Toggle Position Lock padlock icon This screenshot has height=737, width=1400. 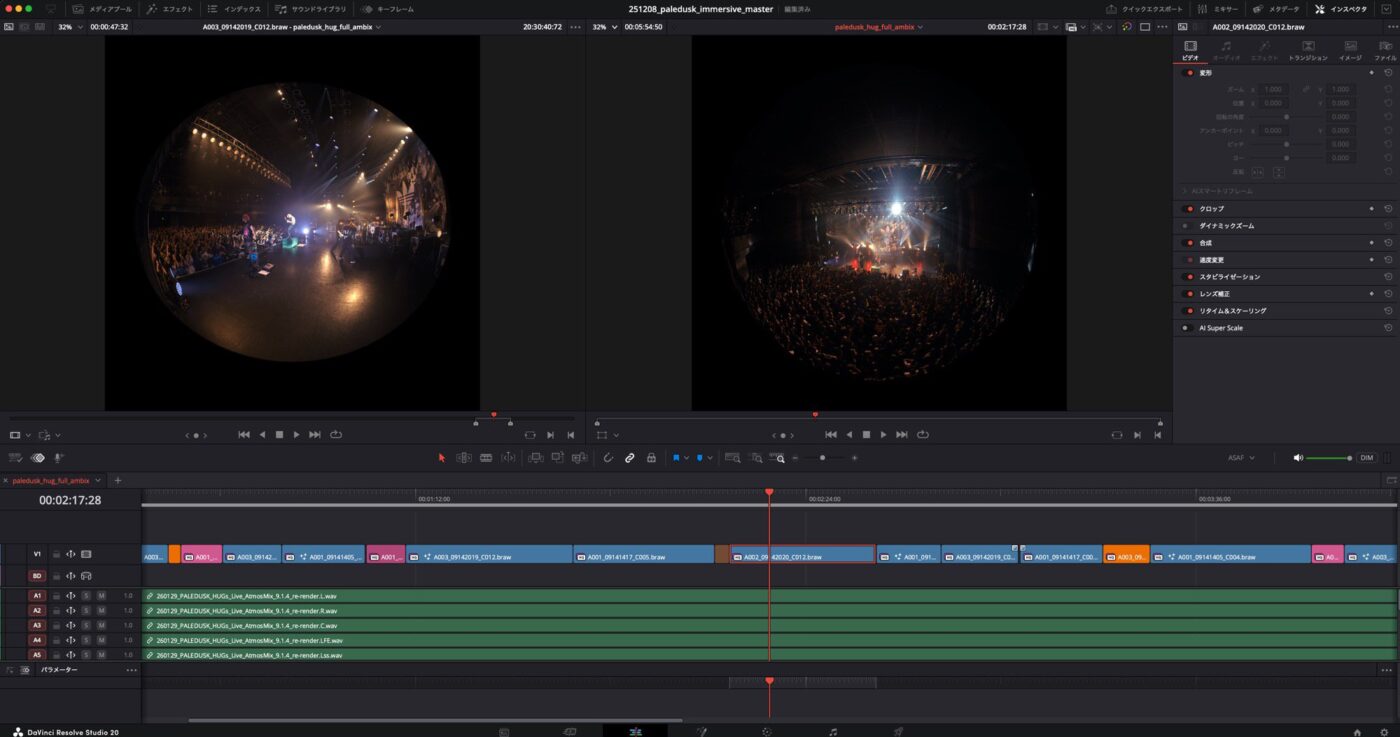651,458
